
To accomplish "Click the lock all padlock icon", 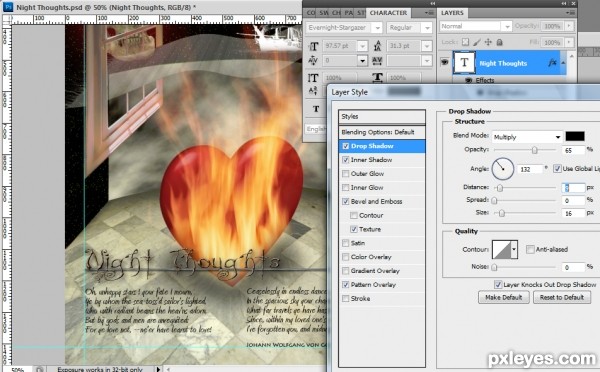I will point(499,42).
